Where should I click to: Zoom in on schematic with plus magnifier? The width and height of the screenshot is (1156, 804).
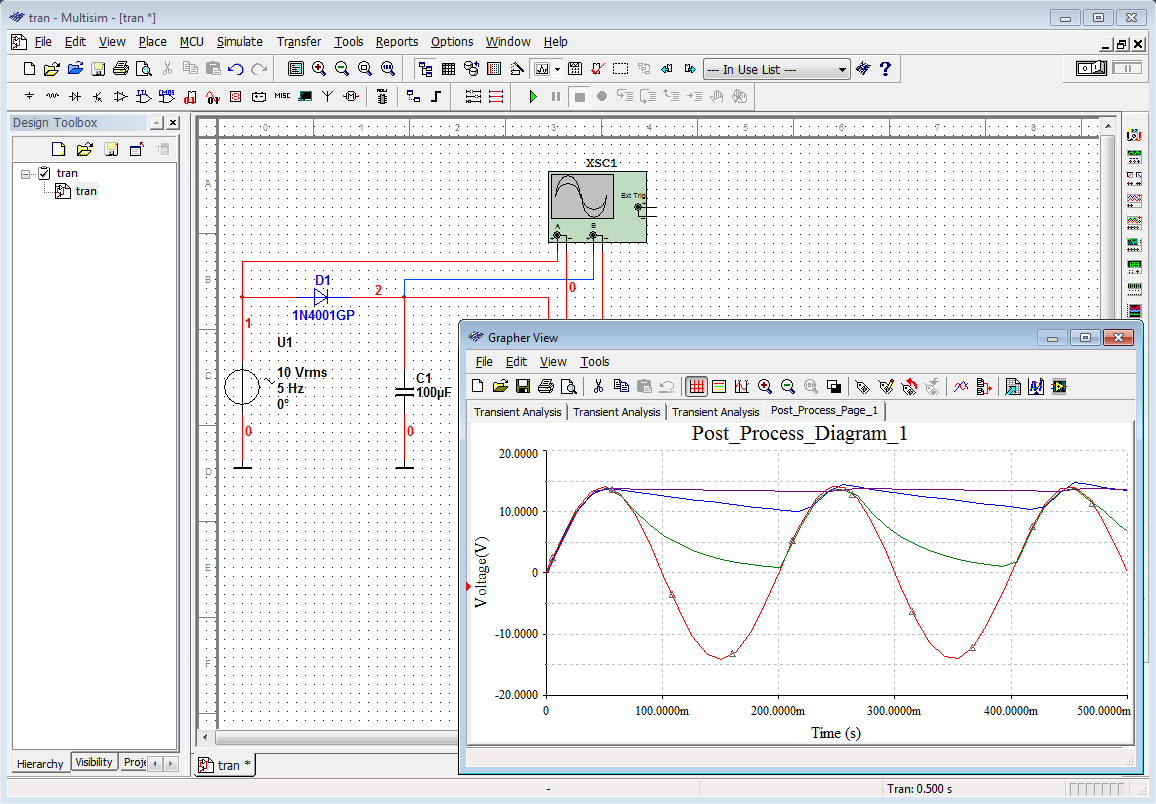point(318,69)
